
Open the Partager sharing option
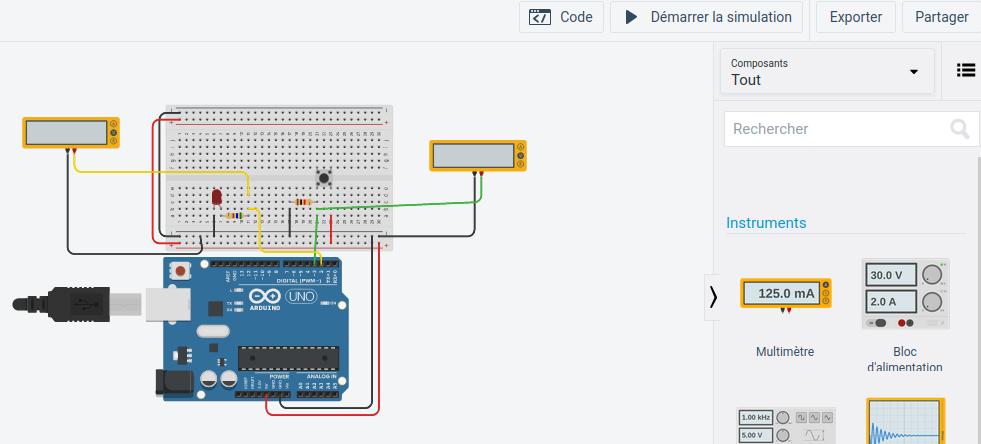coord(941,17)
